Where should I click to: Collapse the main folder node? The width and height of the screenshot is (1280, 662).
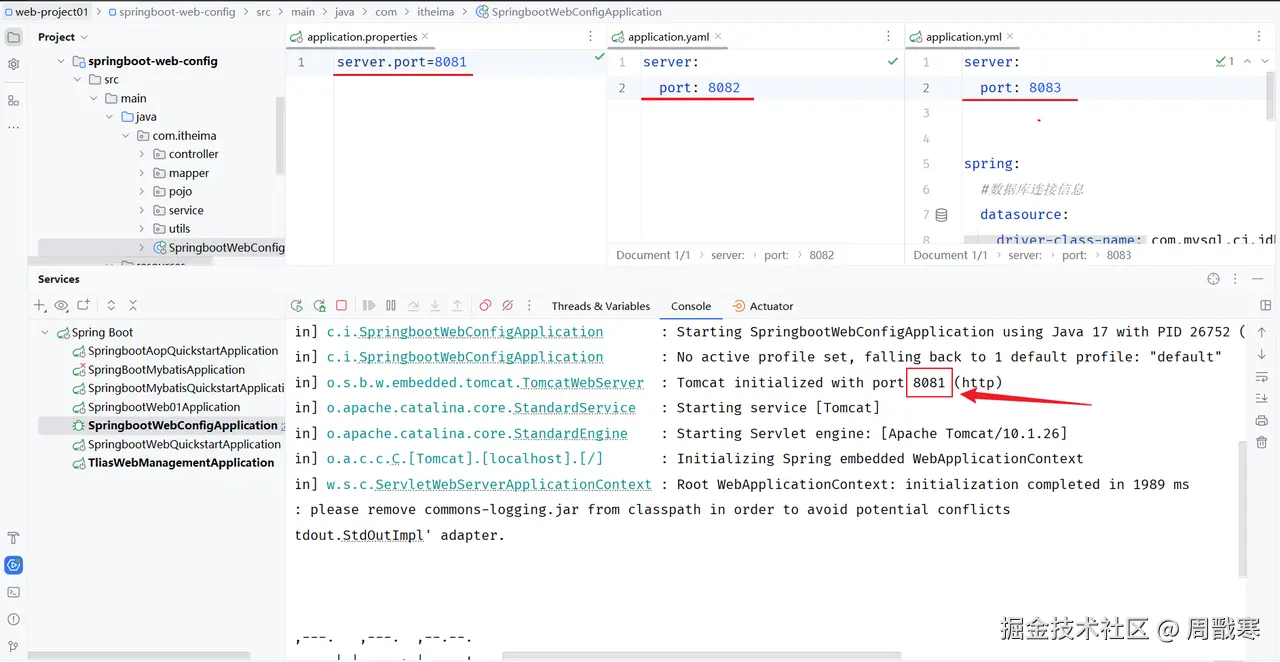94,98
